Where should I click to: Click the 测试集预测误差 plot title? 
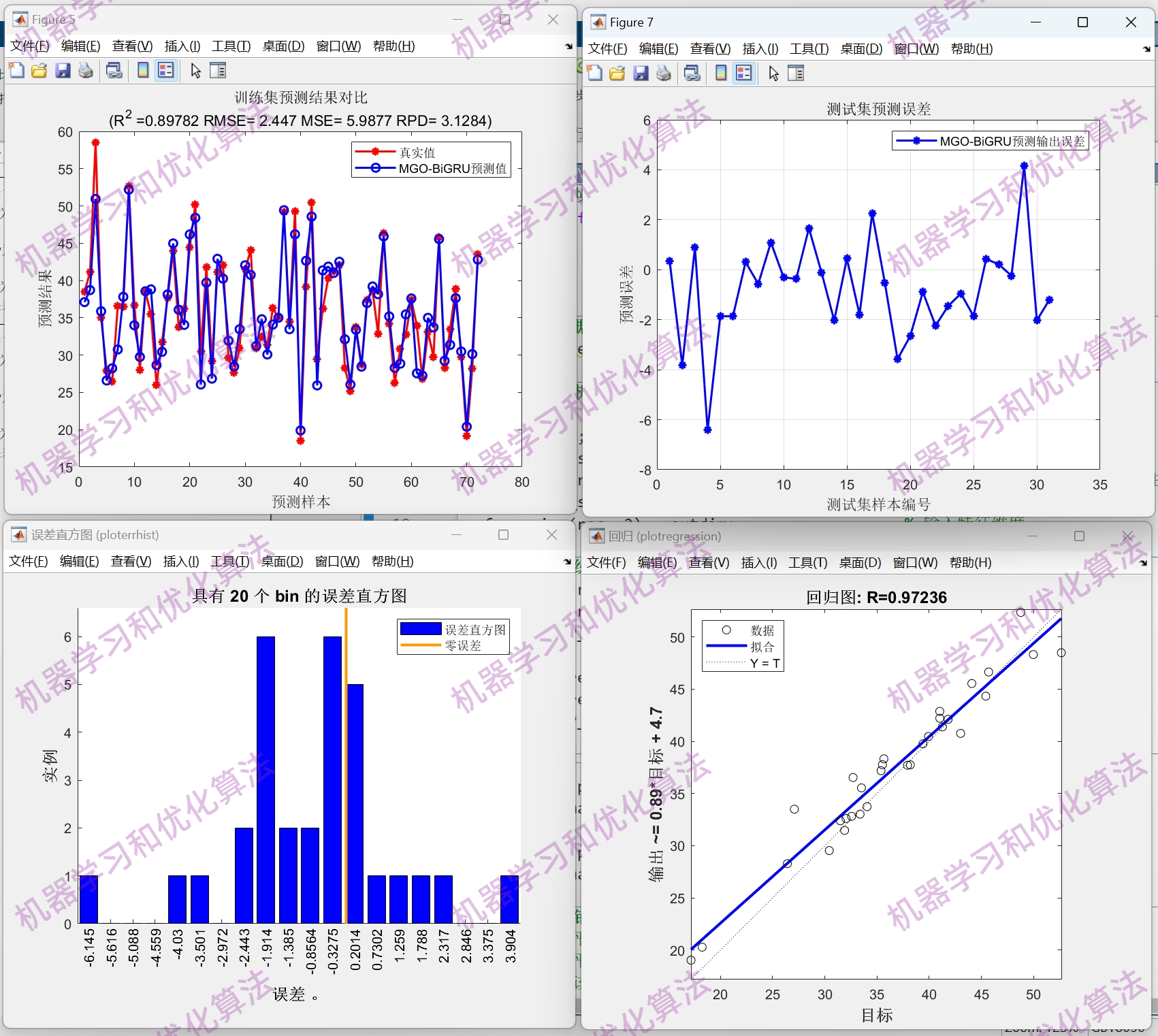878,109
